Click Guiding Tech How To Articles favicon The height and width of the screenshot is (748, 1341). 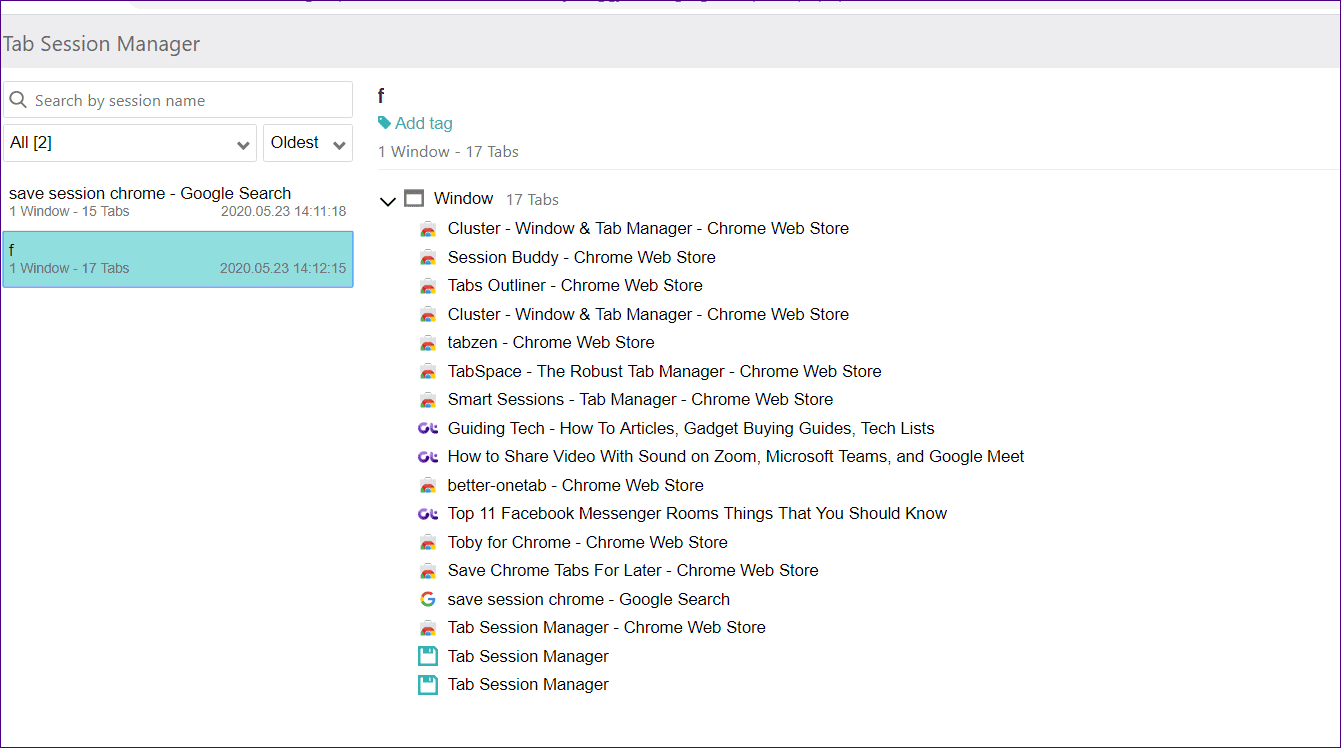coord(428,428)
